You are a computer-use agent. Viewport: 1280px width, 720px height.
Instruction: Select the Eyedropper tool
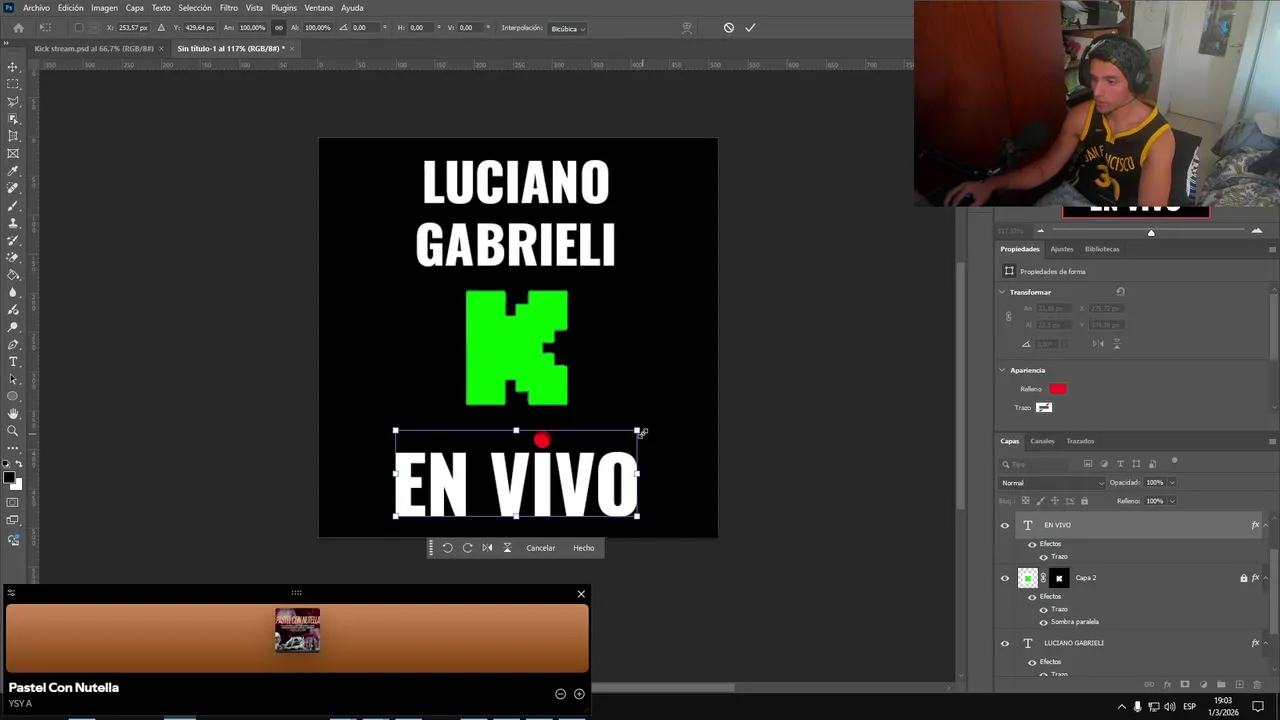[x=13, y=171]
